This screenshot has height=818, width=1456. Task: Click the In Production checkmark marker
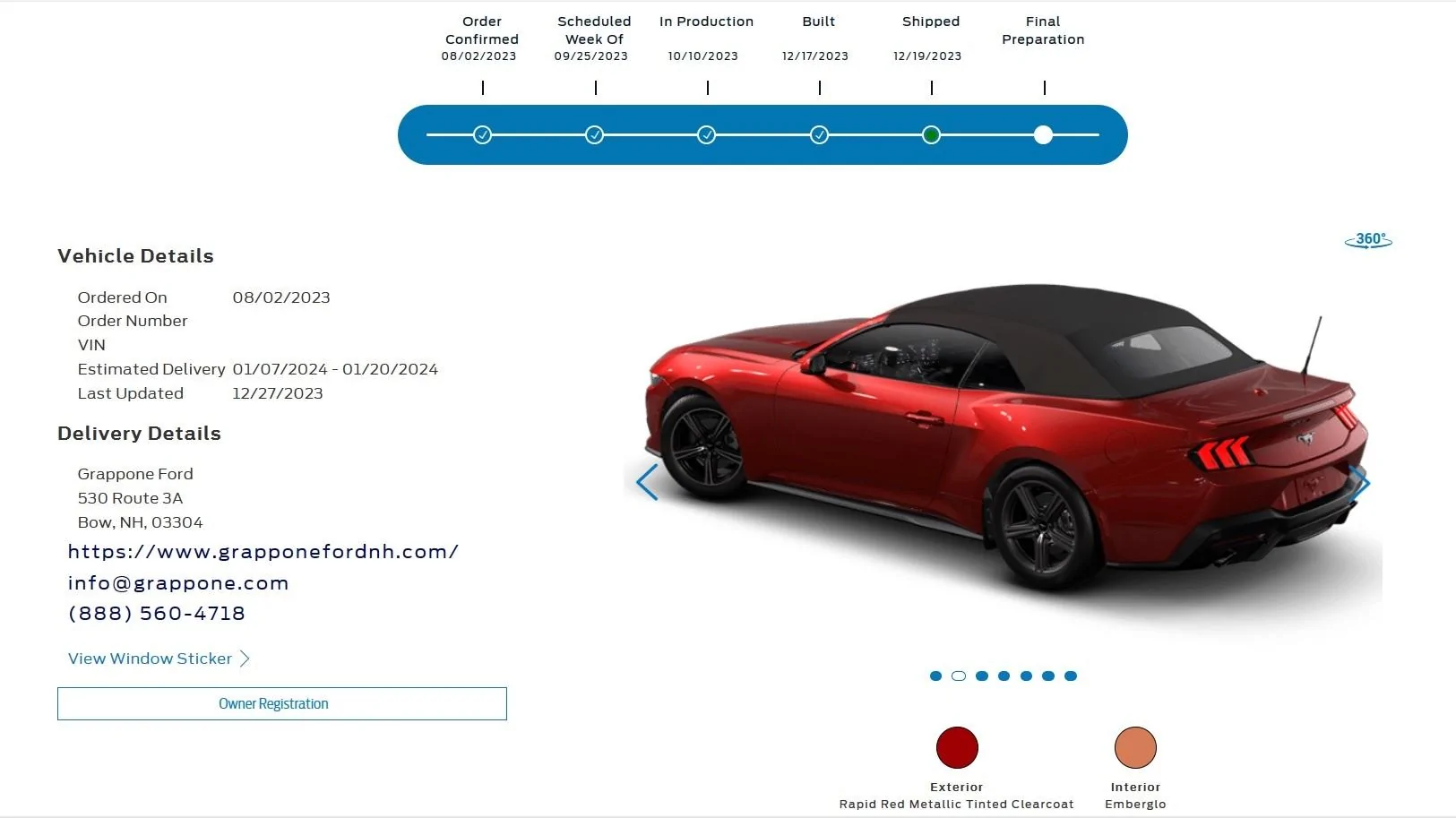[x=706, y=135]
